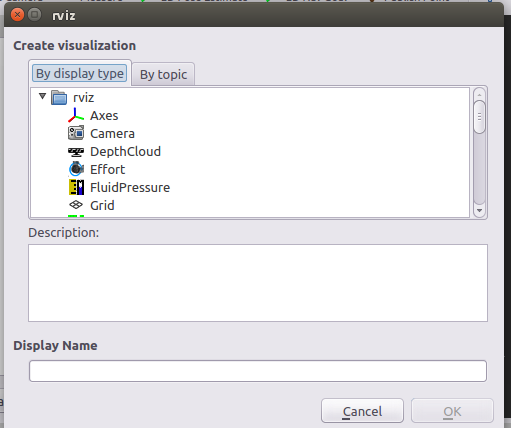Switch to the By display type tab
This screenshot has height=428, width=511.
[80, 73]
